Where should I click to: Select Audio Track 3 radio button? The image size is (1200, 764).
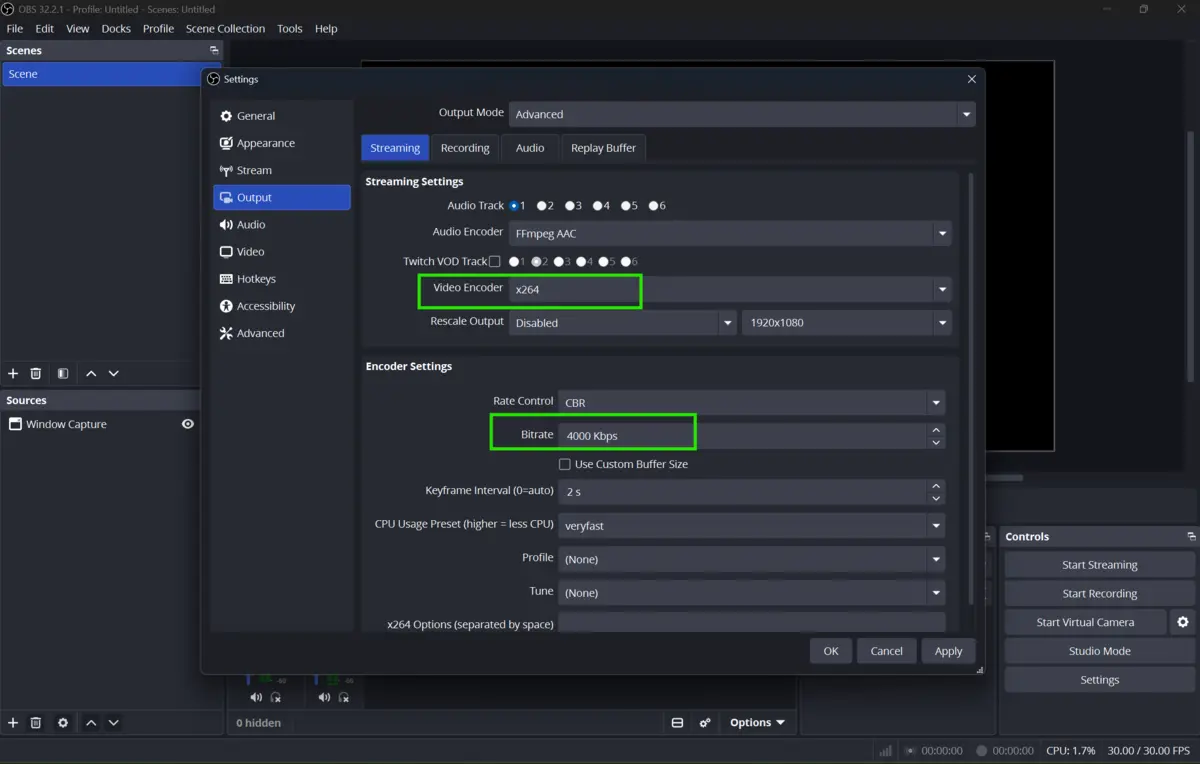coord(570,206)
